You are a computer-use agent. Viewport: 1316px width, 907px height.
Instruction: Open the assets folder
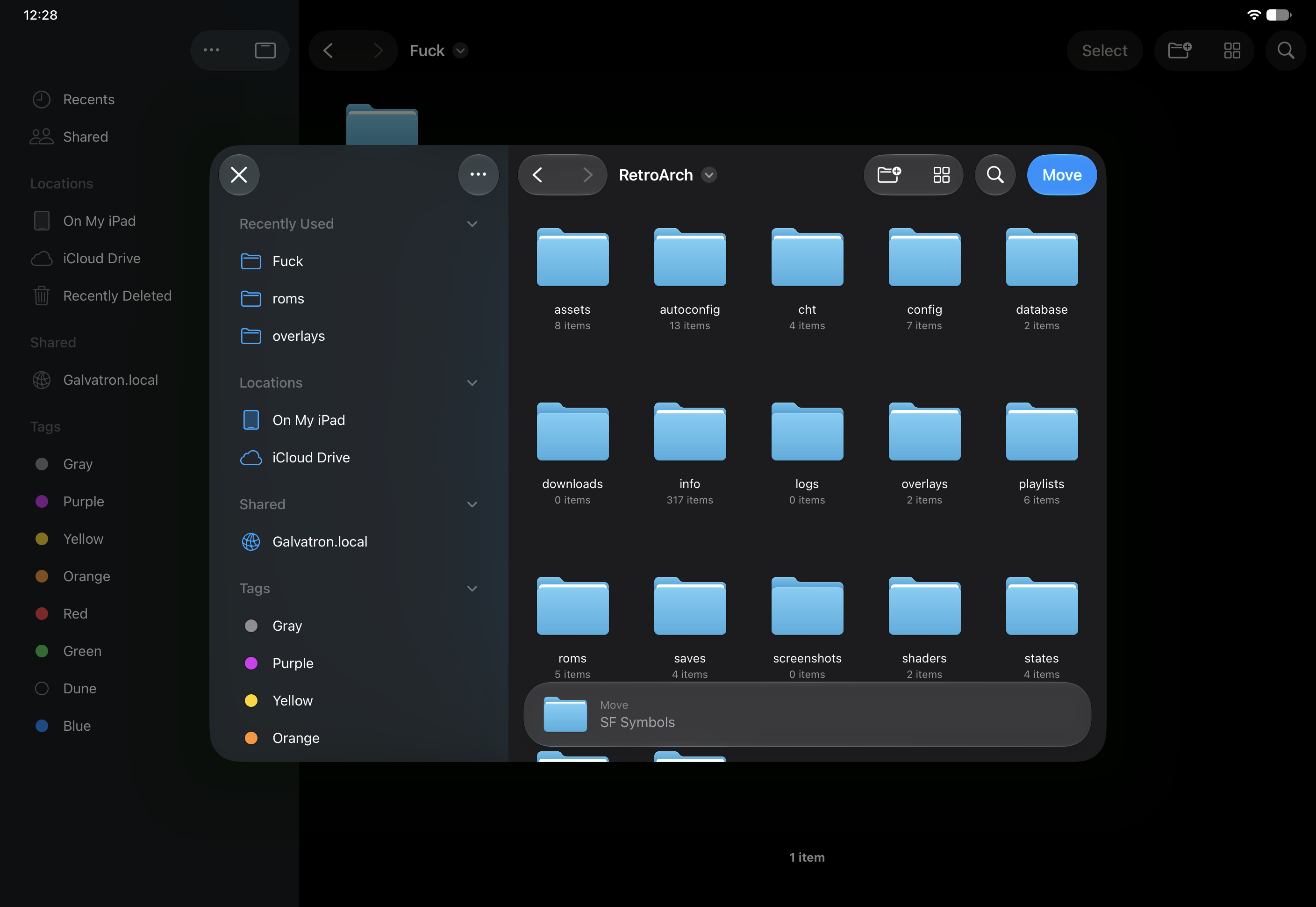pyautogui.click(x=572, y=258)
